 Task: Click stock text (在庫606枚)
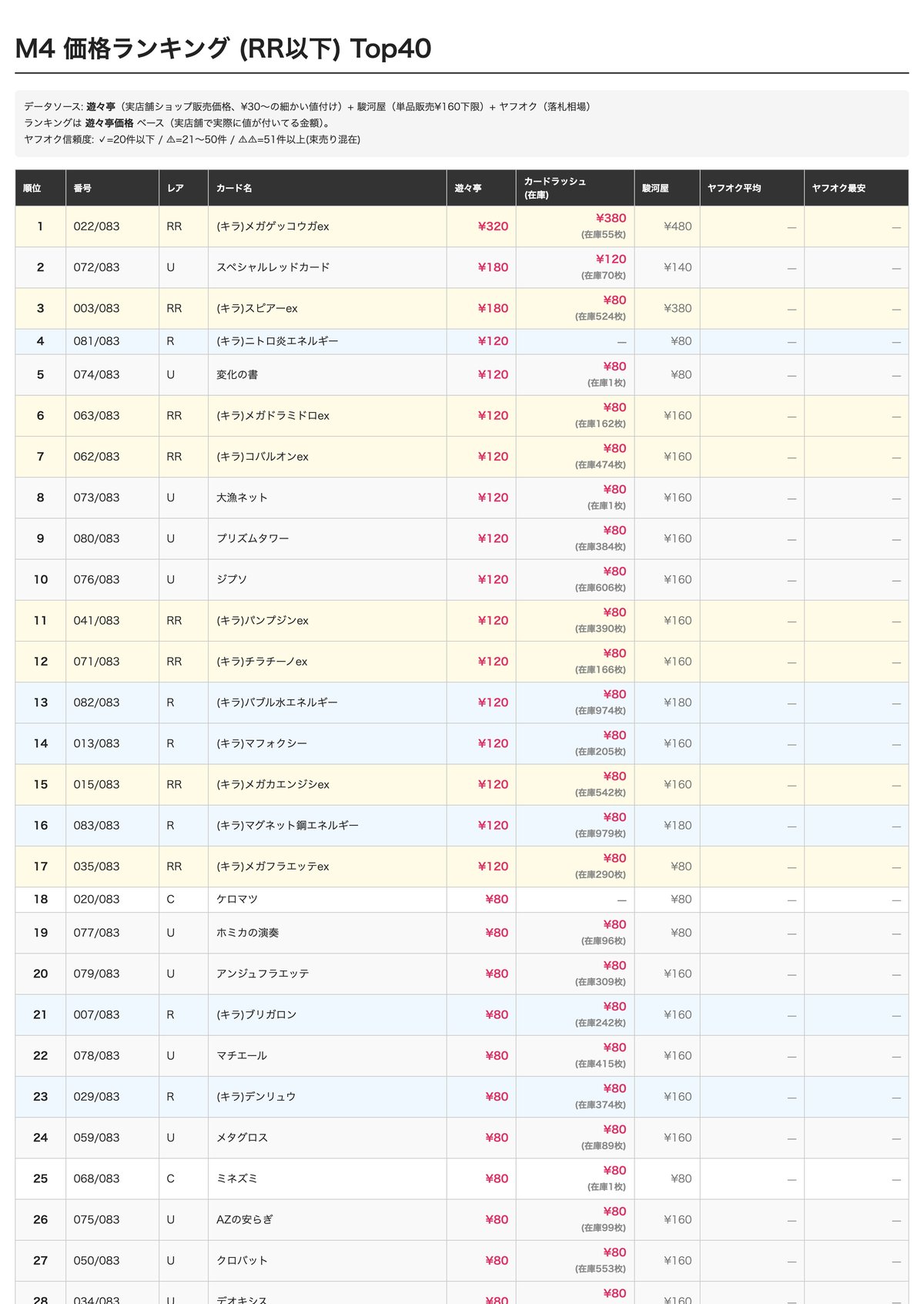[x=601, y=588]
